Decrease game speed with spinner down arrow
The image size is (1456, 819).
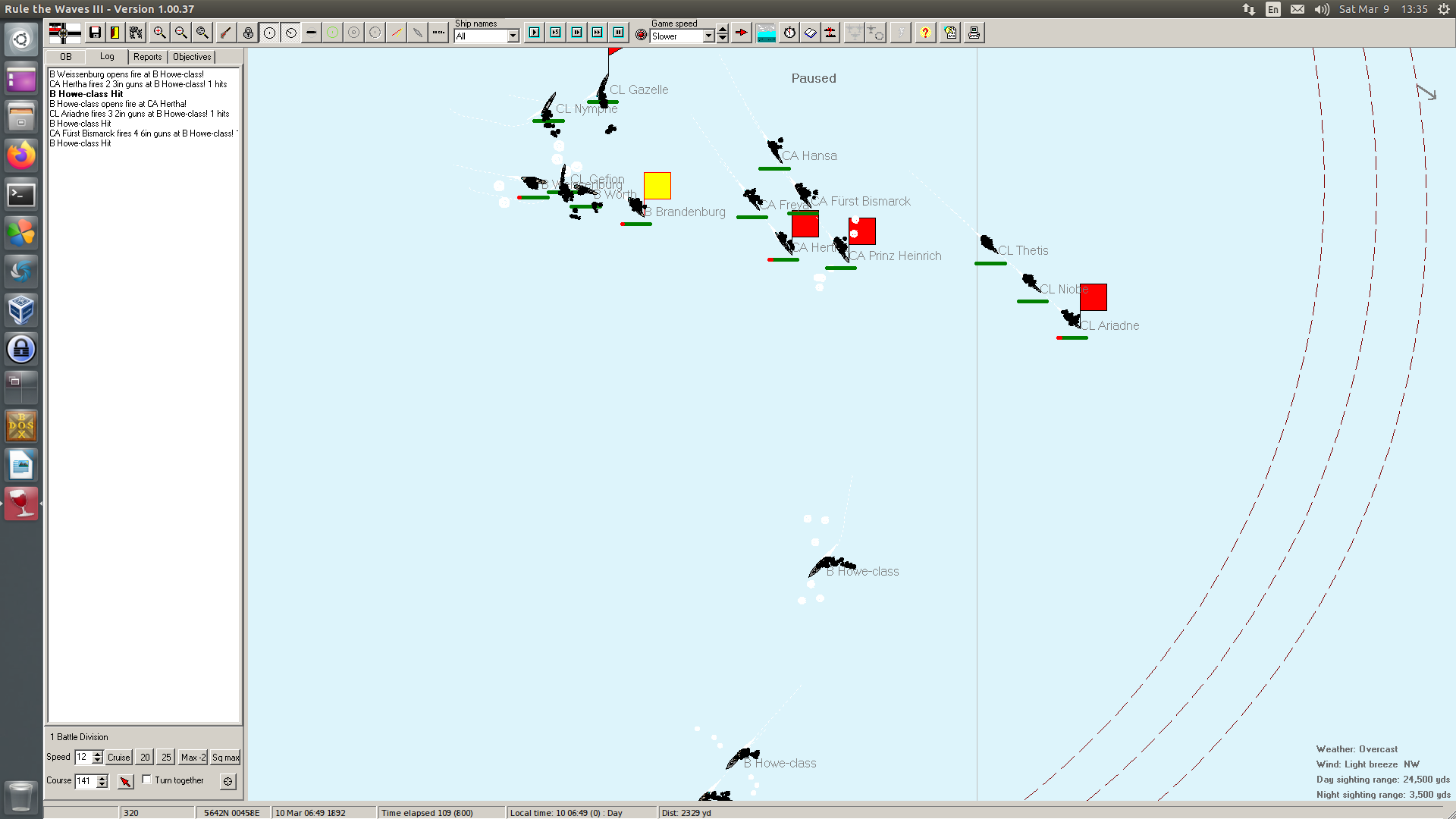click(x=723, y=38)
